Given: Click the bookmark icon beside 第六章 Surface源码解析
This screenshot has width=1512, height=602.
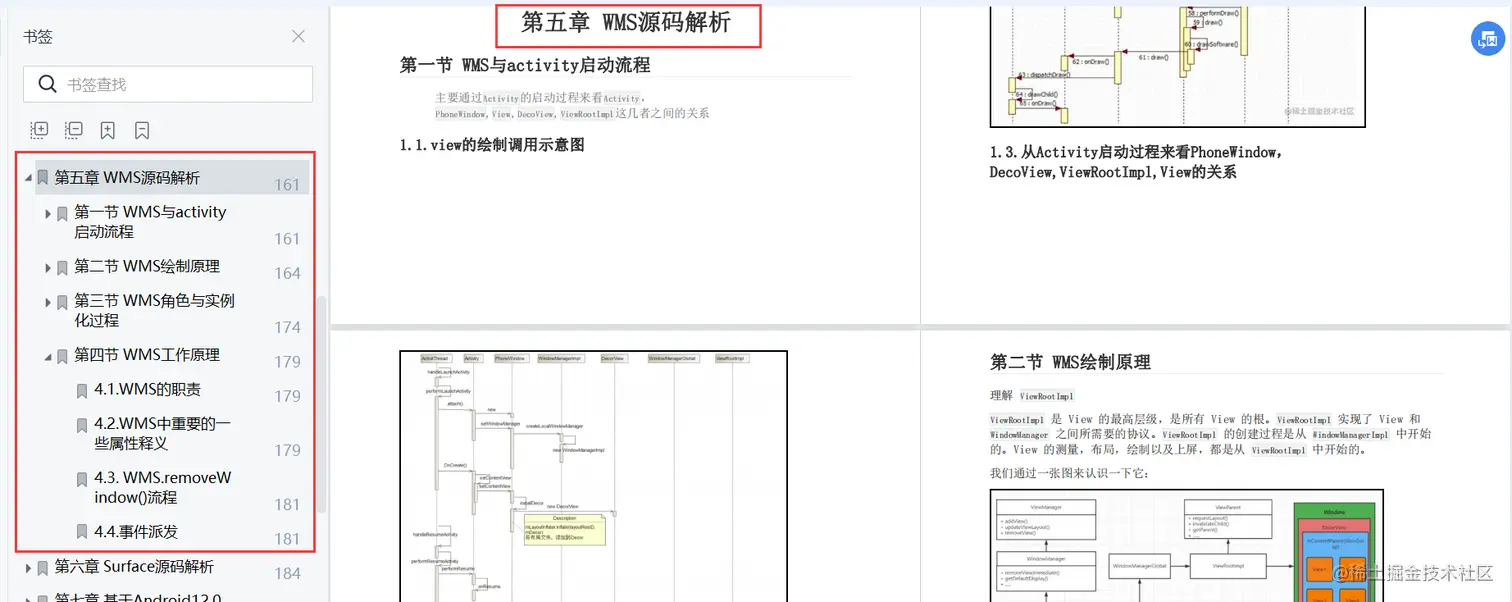Looking at the screenshot, I should click(40, 567).
